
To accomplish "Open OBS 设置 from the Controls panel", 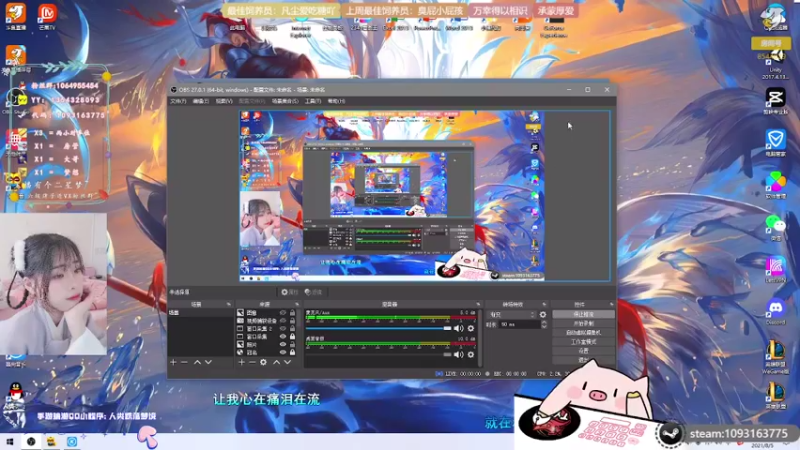I will pyautogui.click(x=583, y=351).
